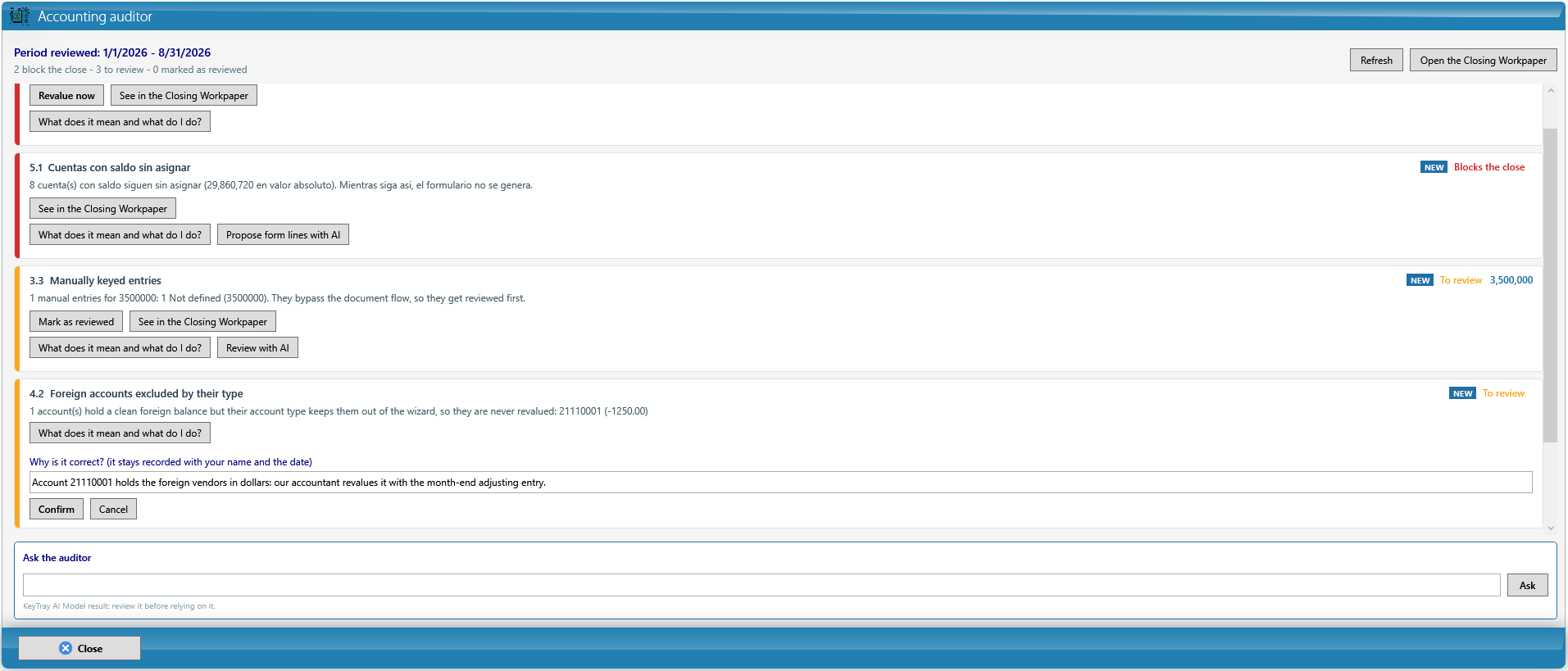The height and width of the screenshot is (671, 1568).
Task: Cancel the justification entry
Action: pyautogui.click(x=113, y=509)
